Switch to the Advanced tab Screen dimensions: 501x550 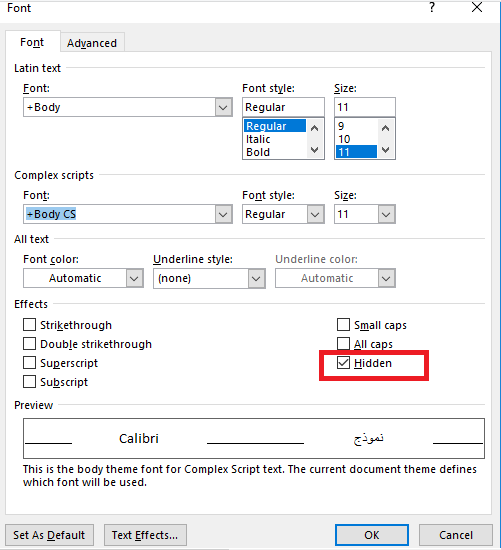click(x=92, y=43)
